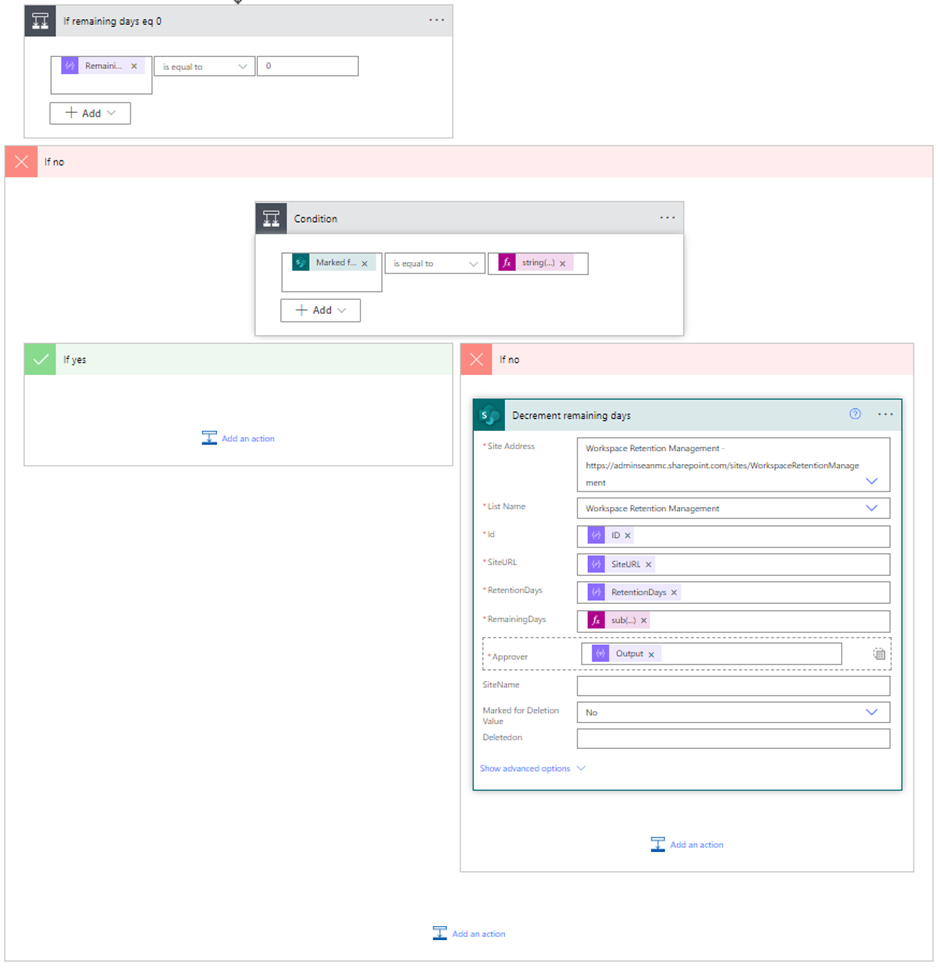Click the value field containing 0
The image size is (940, 968).
pyautogui.click(x=308, y=66)
